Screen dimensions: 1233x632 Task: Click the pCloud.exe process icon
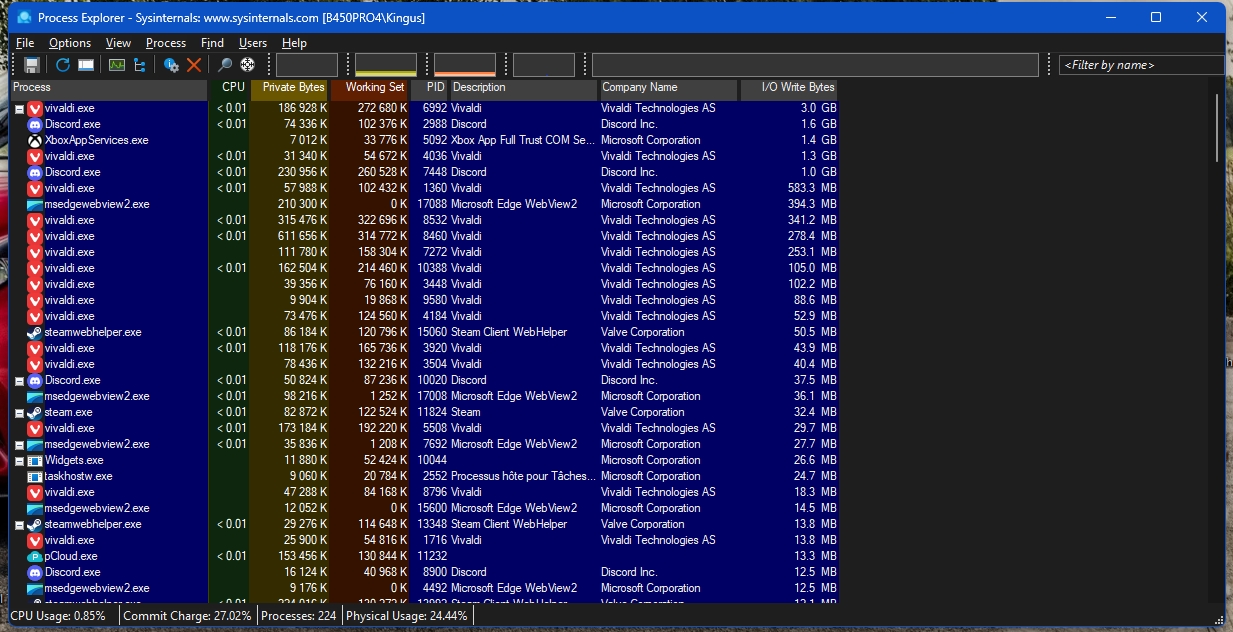click(x=35, y=556)
